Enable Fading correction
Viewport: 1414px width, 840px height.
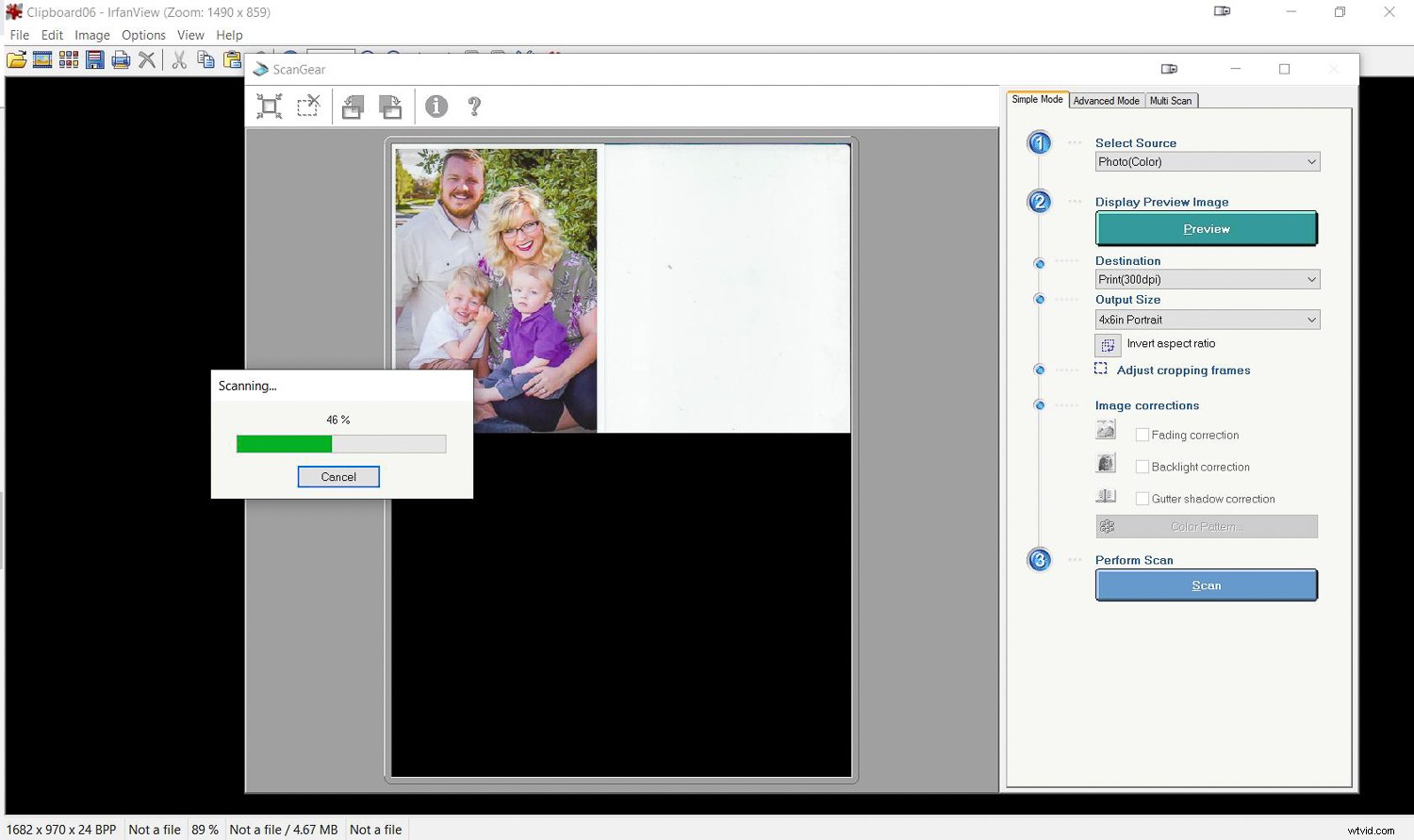(x=1142, y=435)
